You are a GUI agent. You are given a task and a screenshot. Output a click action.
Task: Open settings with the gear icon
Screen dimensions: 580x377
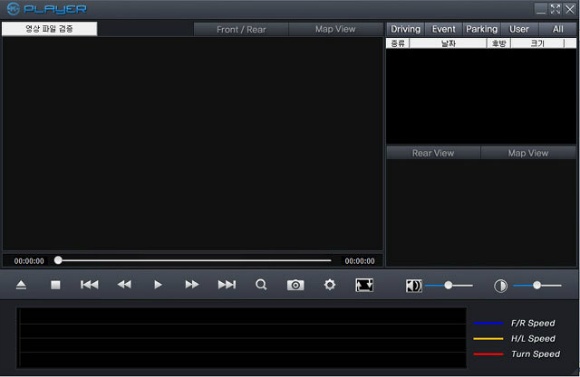pos(330,285)
